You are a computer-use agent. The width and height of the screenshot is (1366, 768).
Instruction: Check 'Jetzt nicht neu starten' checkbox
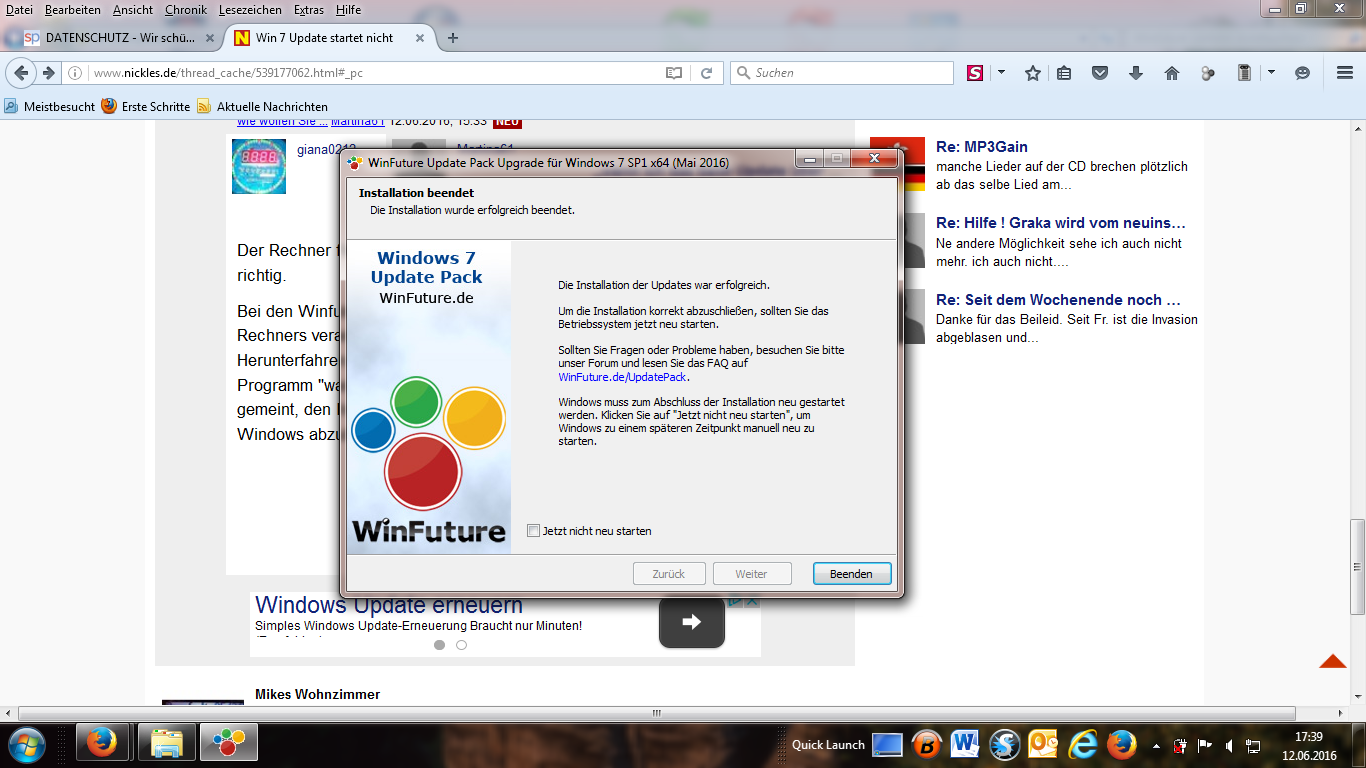(x=533, y=531)
